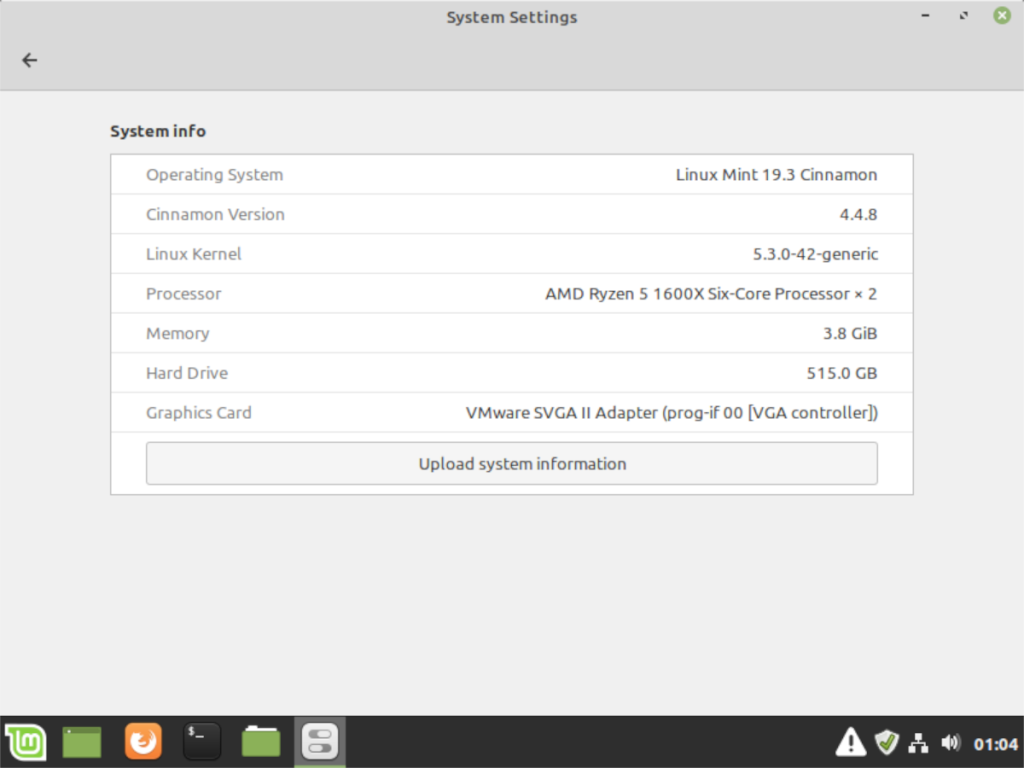
Task: Click Upload system information
Action: point(511,463)
